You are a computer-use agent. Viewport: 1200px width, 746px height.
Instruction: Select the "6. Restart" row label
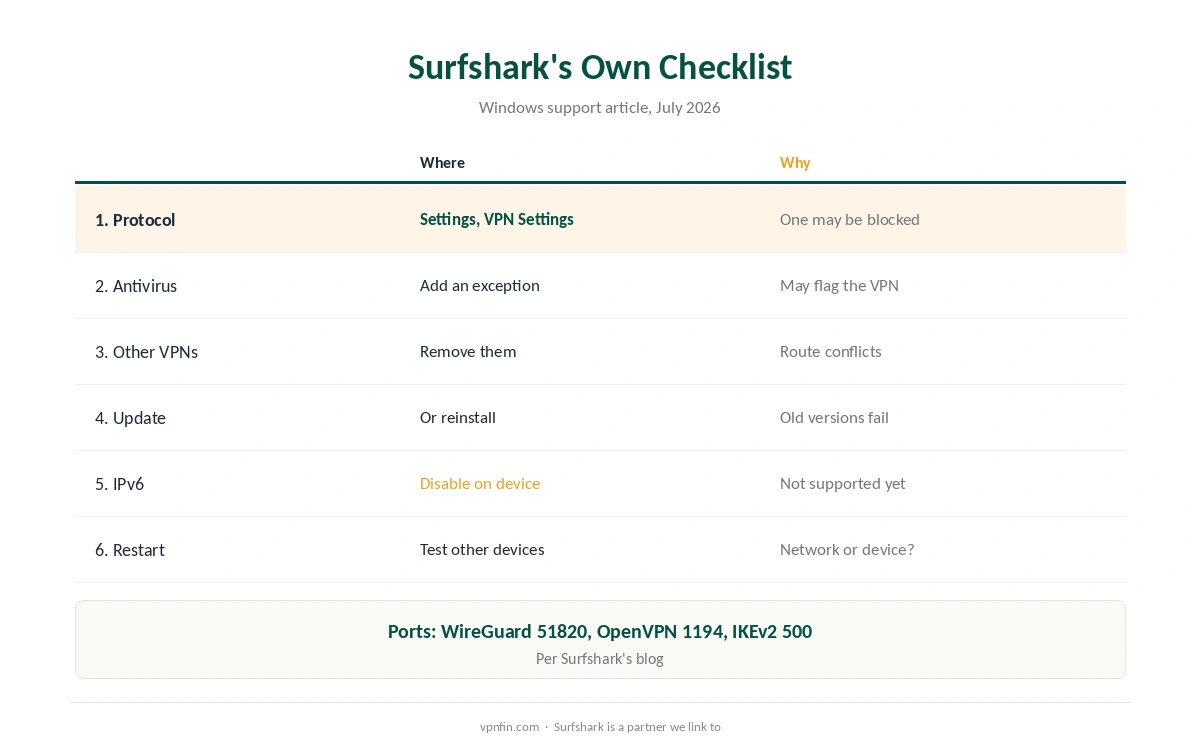click(x=130, y=550)
